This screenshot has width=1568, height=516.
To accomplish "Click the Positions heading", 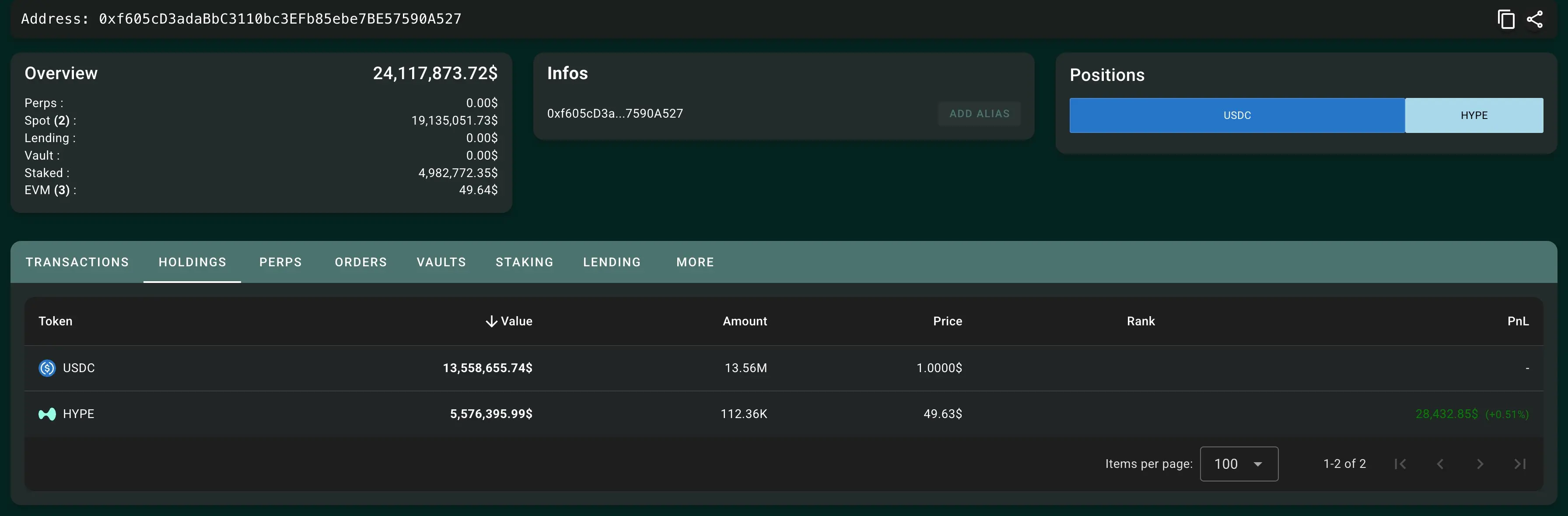I will click(x=1107, y=76).
